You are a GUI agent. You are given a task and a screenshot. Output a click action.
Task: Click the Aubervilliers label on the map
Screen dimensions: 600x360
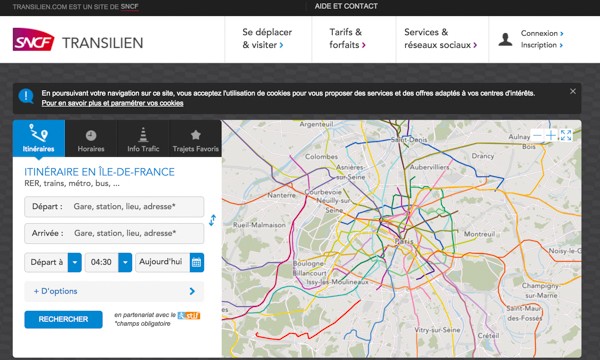tap(429, 167)
